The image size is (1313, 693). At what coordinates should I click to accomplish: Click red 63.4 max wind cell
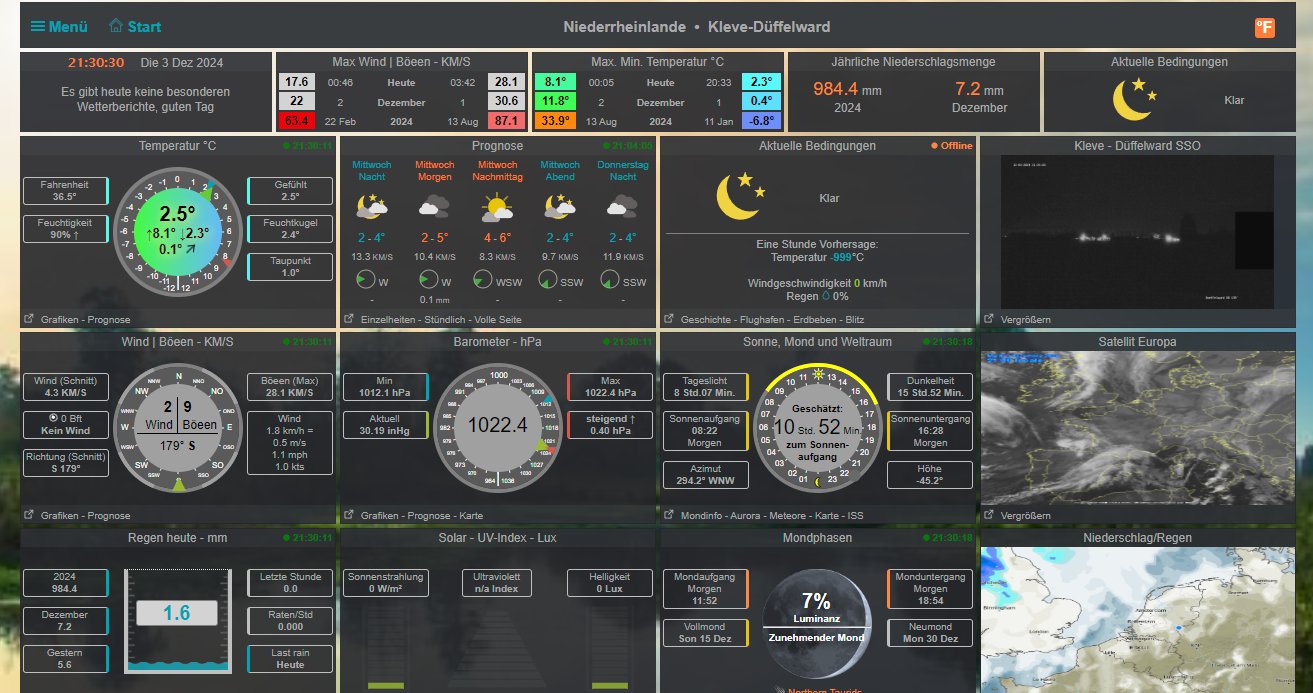(x=296, y=121)
